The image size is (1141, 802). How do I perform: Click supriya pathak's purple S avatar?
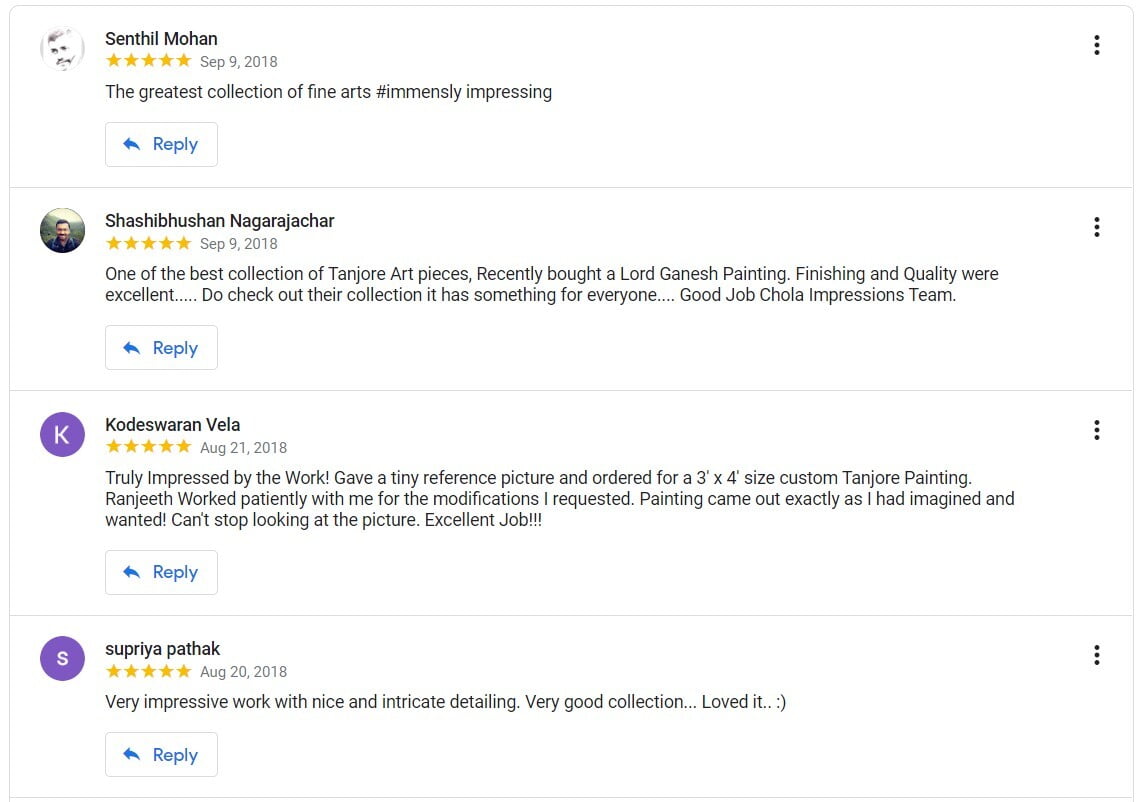point(62,658)
